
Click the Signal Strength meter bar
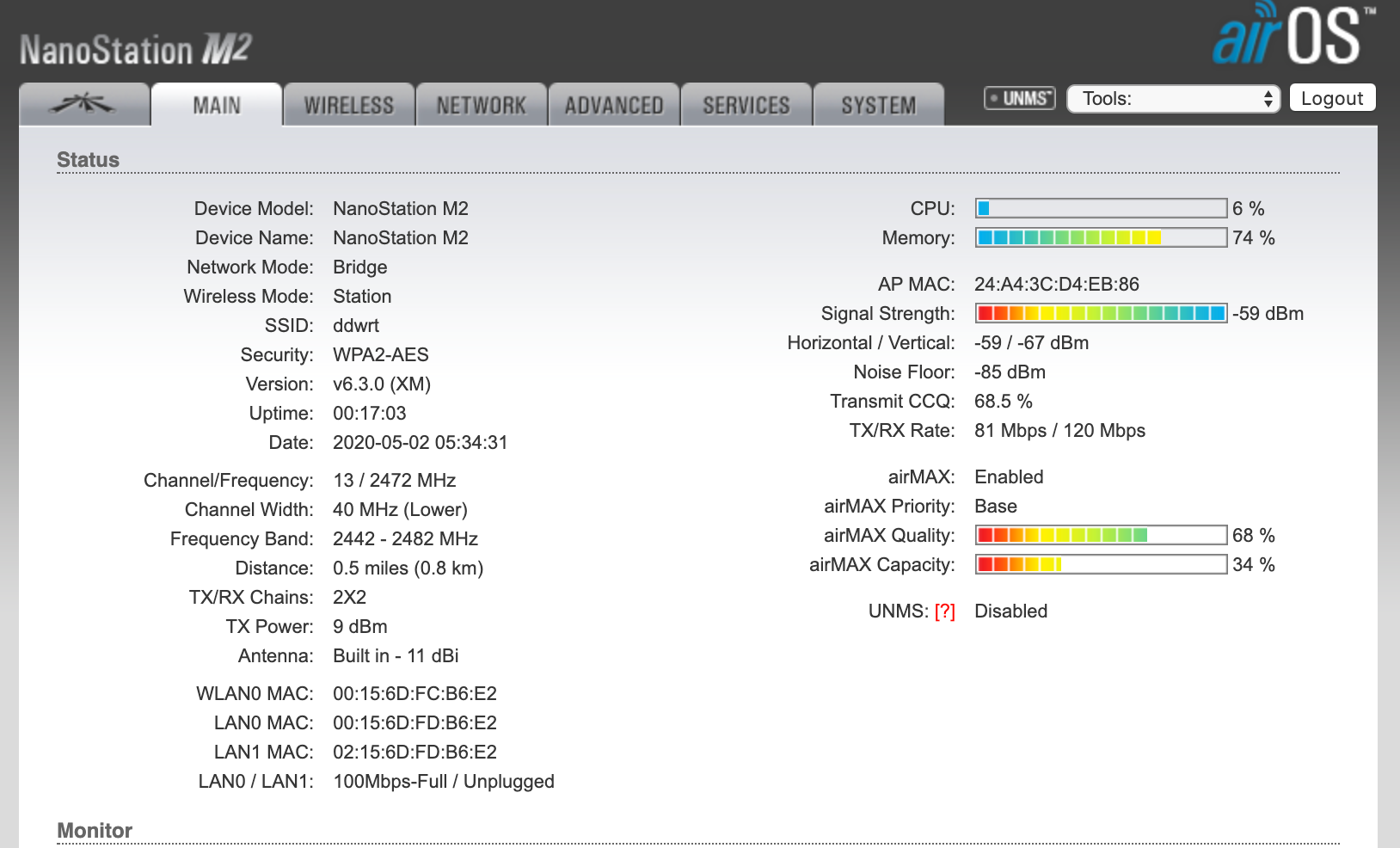(1100, 313)
